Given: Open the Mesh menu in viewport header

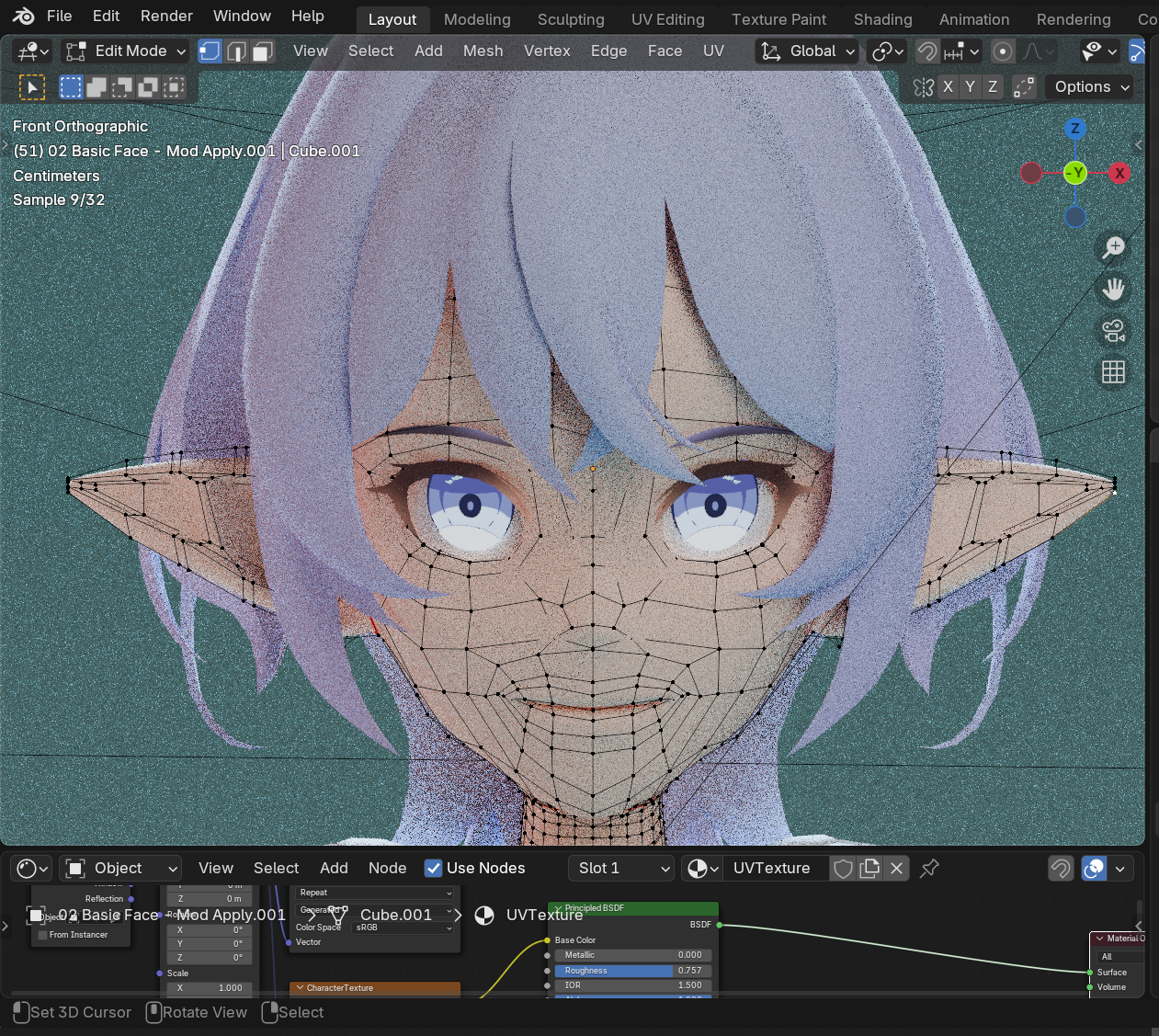Looking at the screenshot, I should click(483, 51).
